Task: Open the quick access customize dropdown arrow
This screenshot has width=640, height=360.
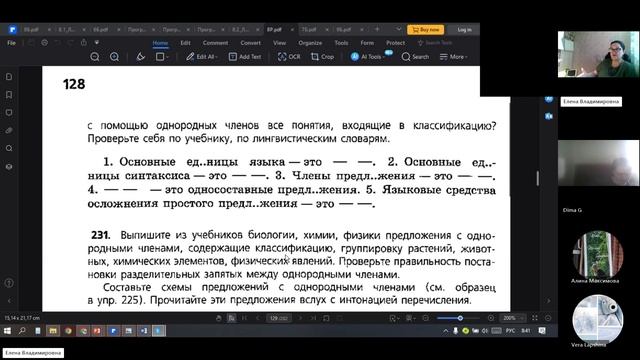Action: (x=97, y=42)
